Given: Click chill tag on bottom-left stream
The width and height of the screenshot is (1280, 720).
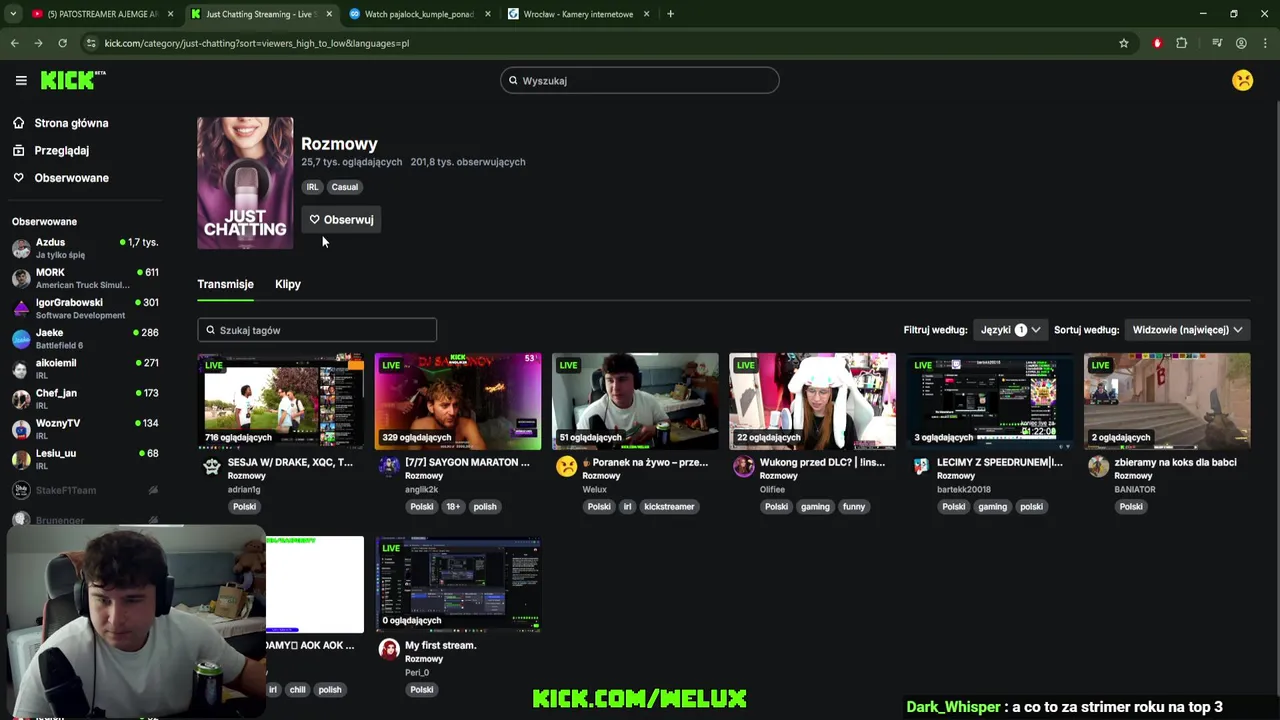Looking at the screenshot, I should [298, 690].
